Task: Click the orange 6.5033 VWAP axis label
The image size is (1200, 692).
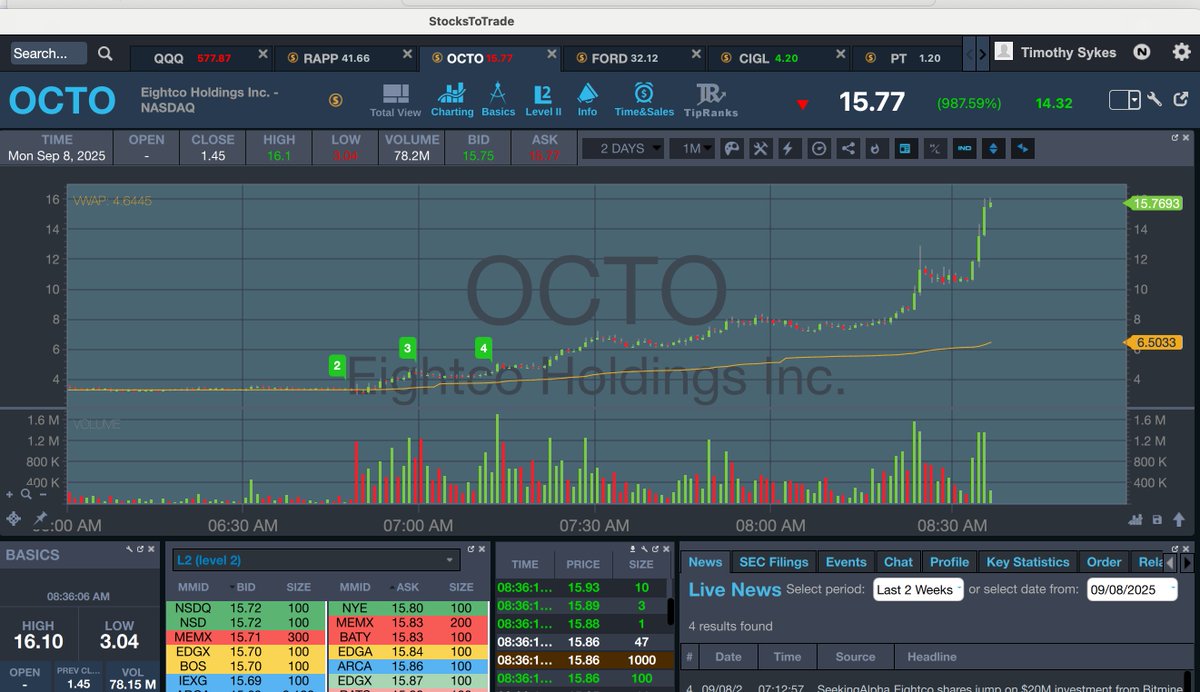Action: [1155, 343]
